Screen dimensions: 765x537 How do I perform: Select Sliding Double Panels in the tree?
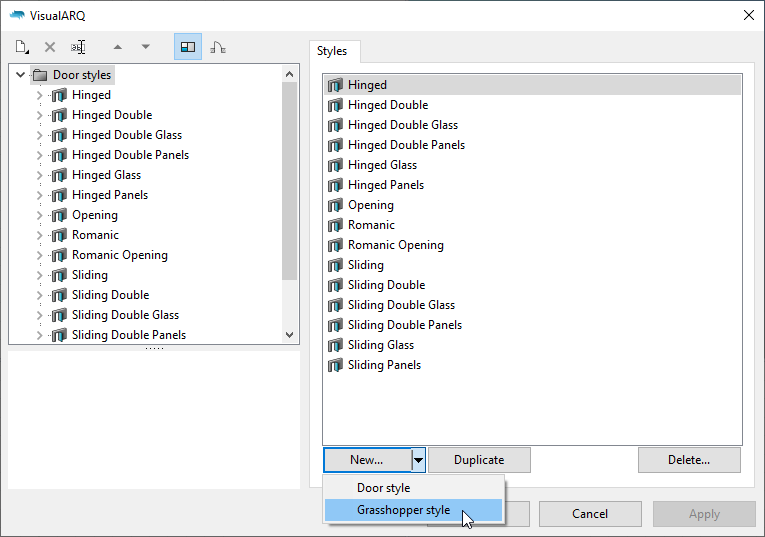(129, 335)
